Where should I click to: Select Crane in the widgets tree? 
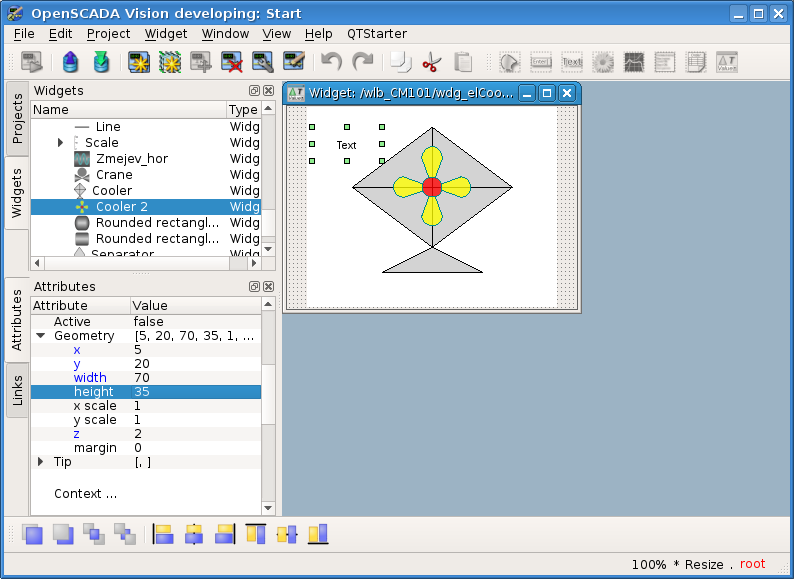[114, 175]
